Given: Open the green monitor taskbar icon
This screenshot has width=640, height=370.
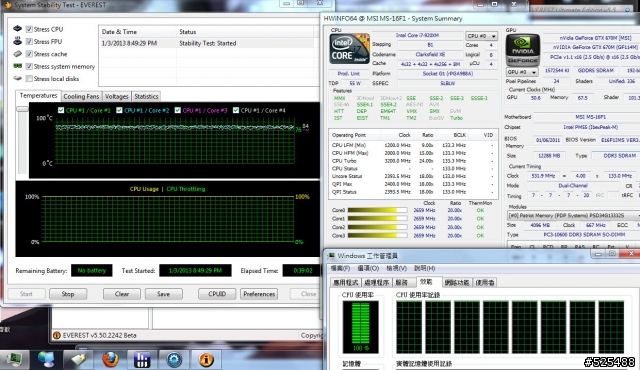Looking at the screenshot, I should (x=15, y=359).
